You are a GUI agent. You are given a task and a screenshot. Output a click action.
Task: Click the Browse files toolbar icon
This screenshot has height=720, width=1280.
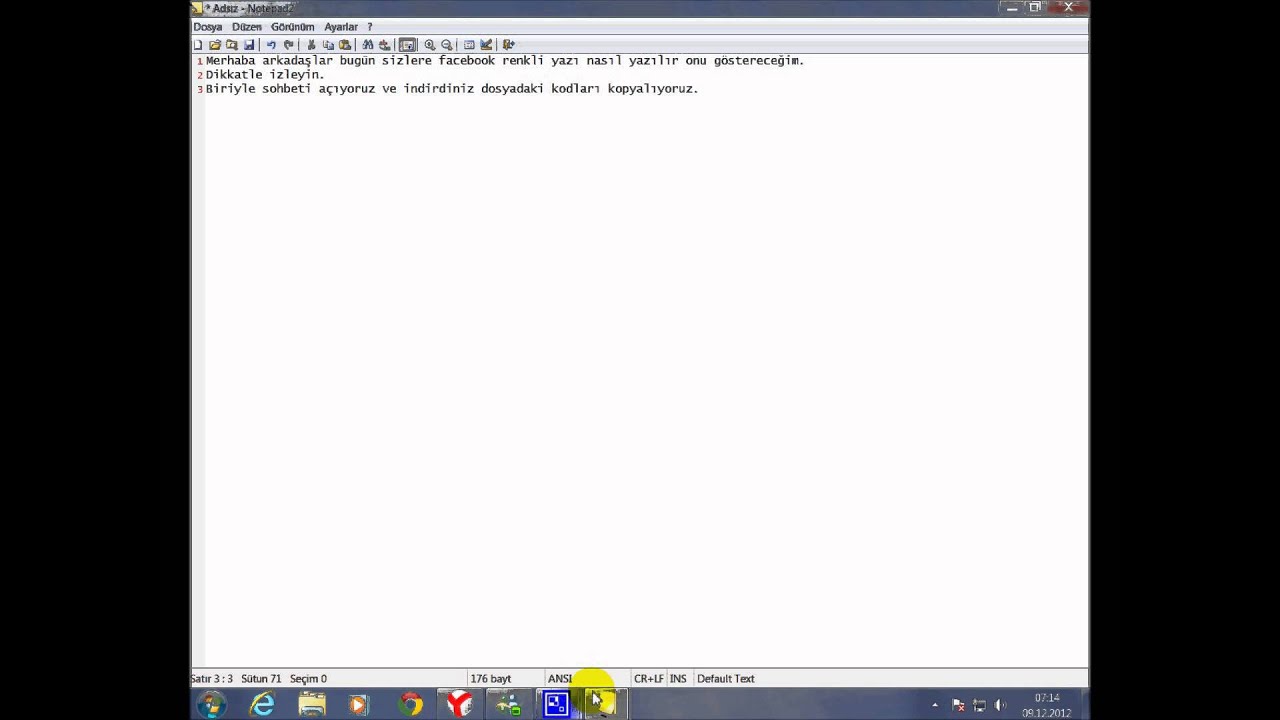coord(232,45)
